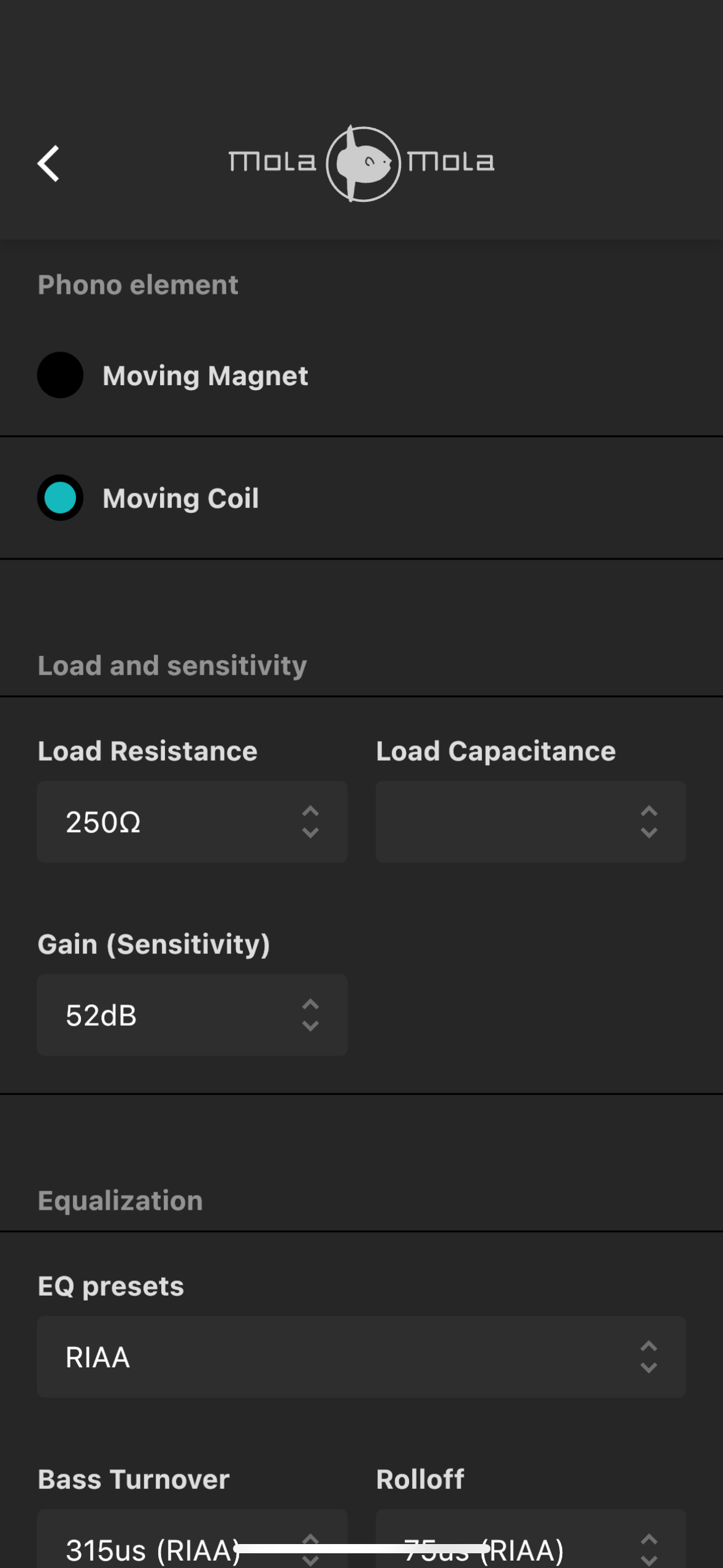This screenshot has height=1568, width=723.
Task: Go back using the back arrow
Action: [48, 163]
